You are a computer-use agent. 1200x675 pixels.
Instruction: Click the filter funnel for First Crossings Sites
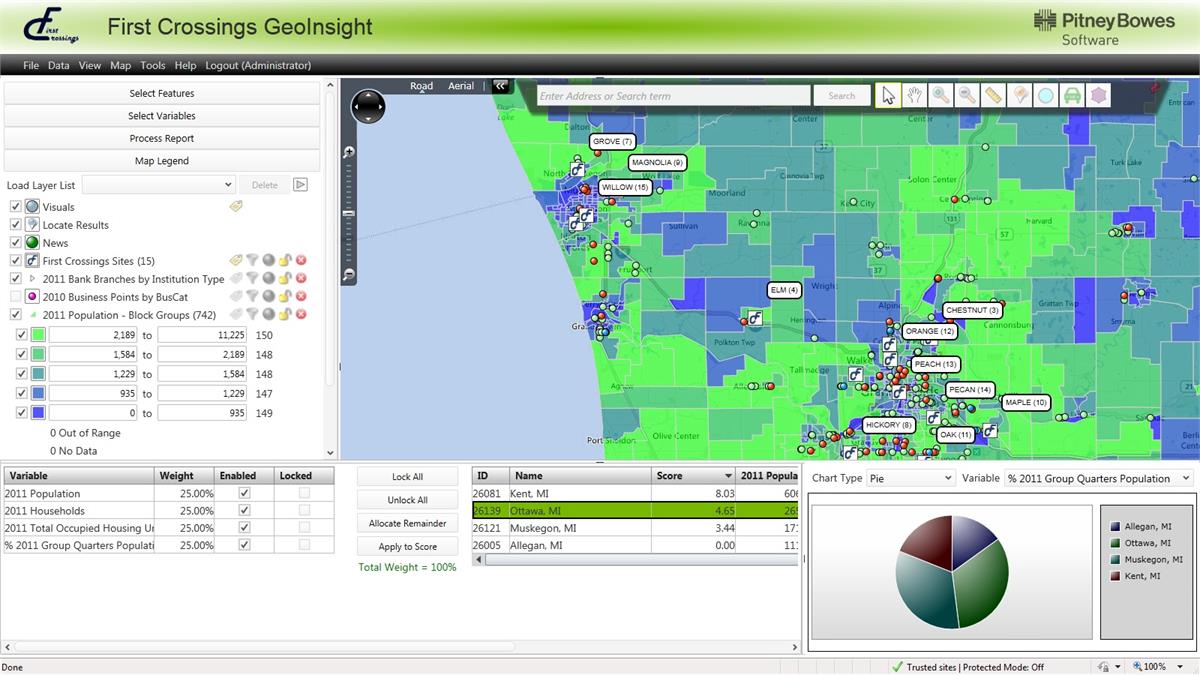coord(253,261)
